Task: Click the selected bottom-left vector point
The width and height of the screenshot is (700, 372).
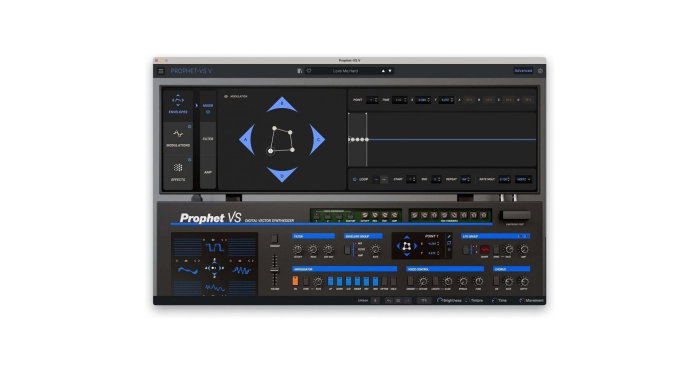Action: (x=270, y=151)
